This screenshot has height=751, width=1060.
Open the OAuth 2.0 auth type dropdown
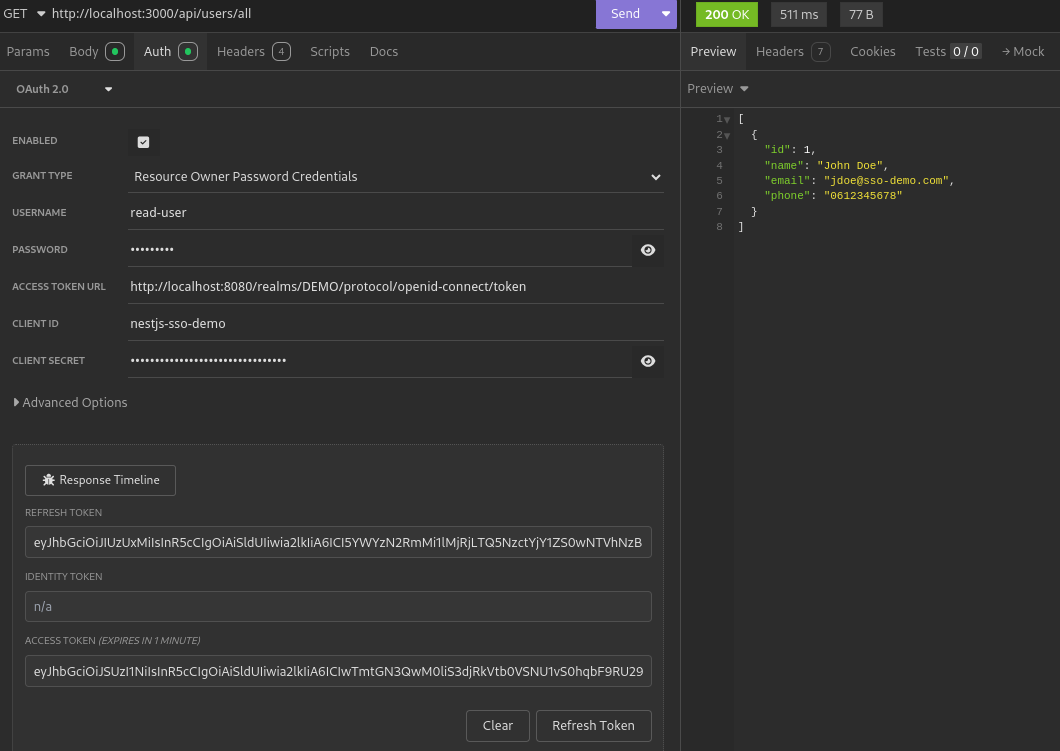64,89
